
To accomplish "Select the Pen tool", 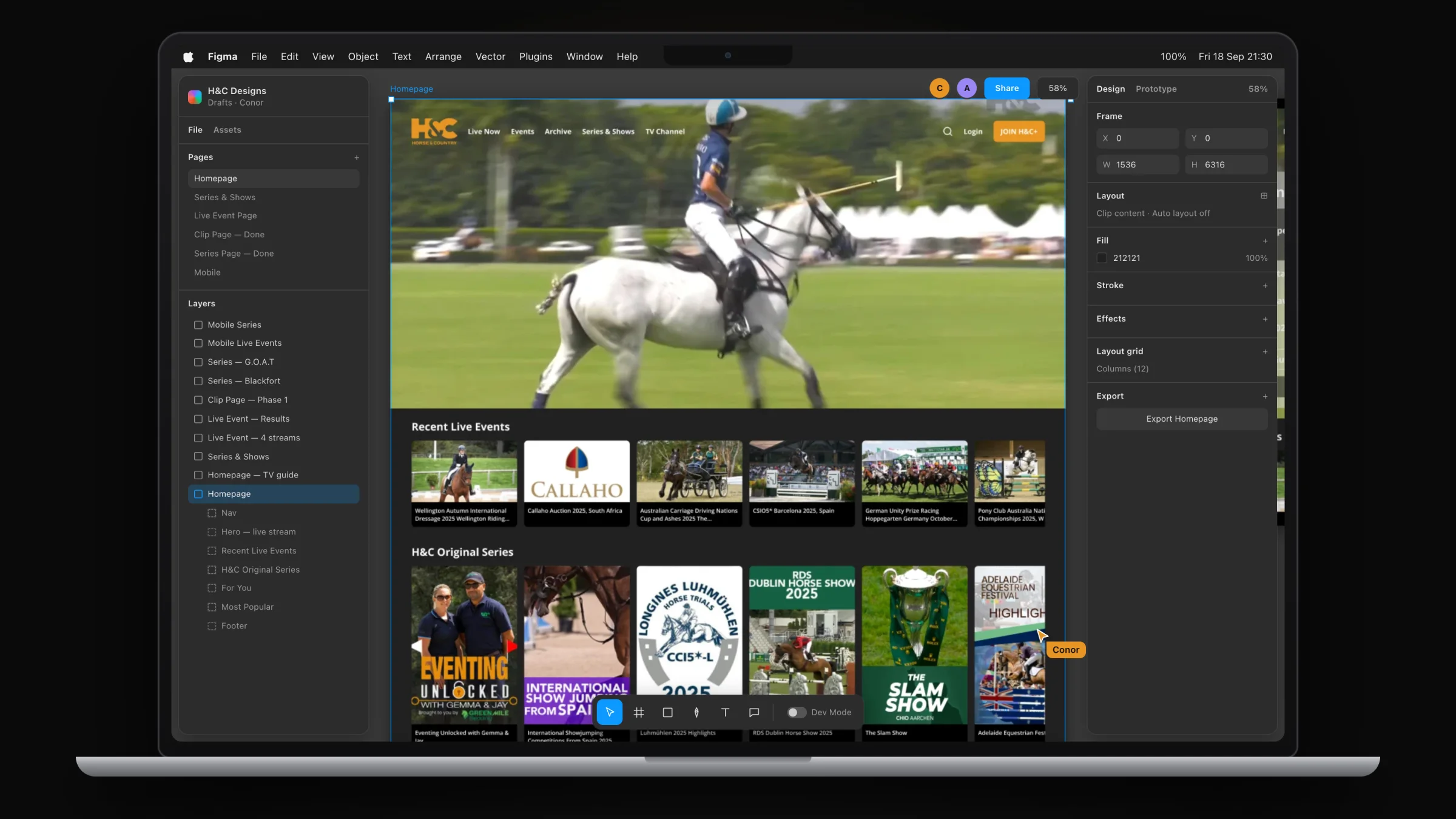I will (696, 712).
